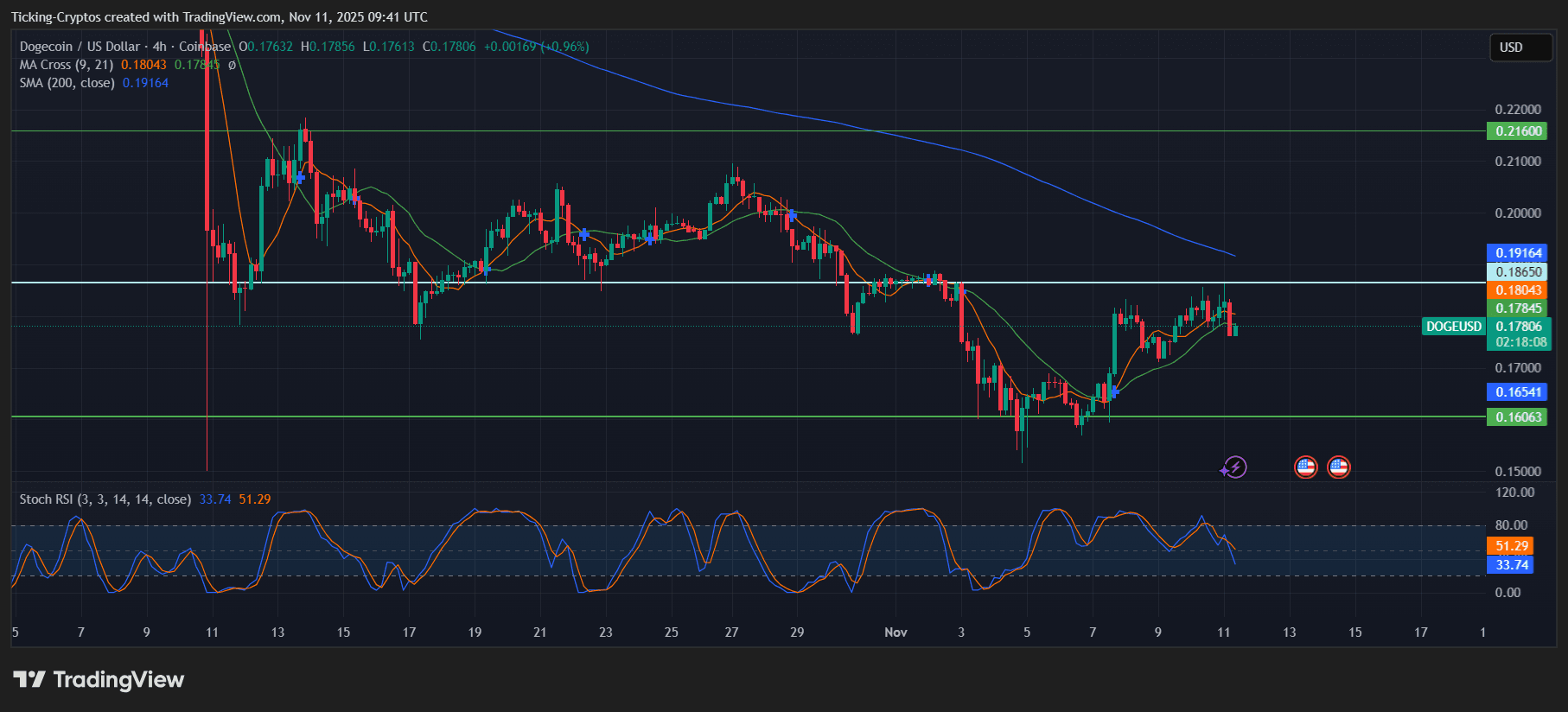The width and height of the screenshot is (1568, 712).
Task: Click the DOGEUSD current price tag
Action: 1453,327
